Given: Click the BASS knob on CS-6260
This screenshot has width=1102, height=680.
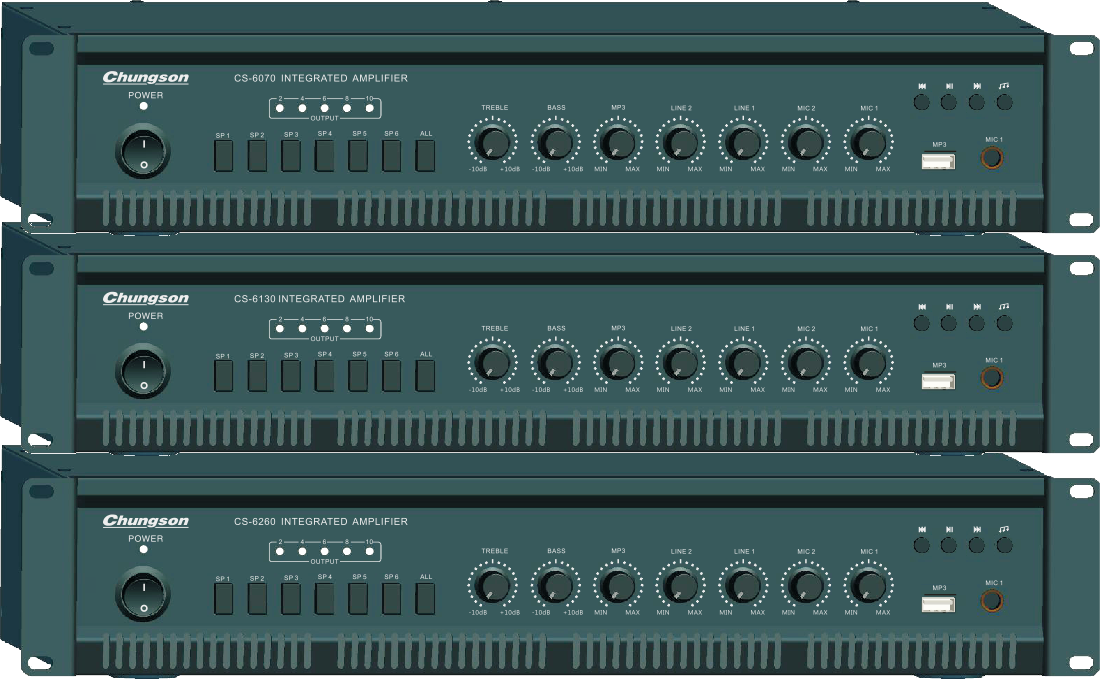Looking at the screenshot, I should click(555, 586).
